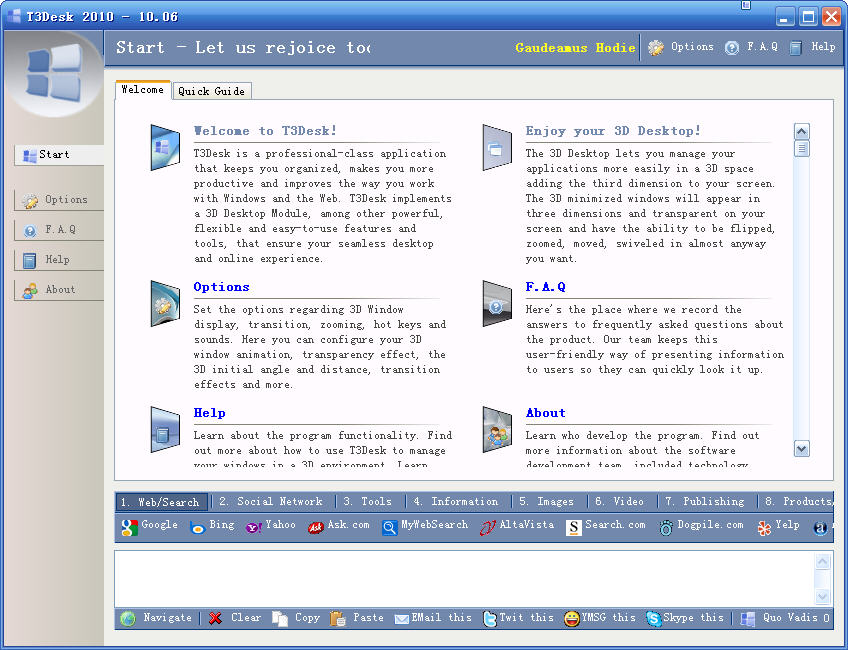Select the Start sidebar item

pos(59,155)
